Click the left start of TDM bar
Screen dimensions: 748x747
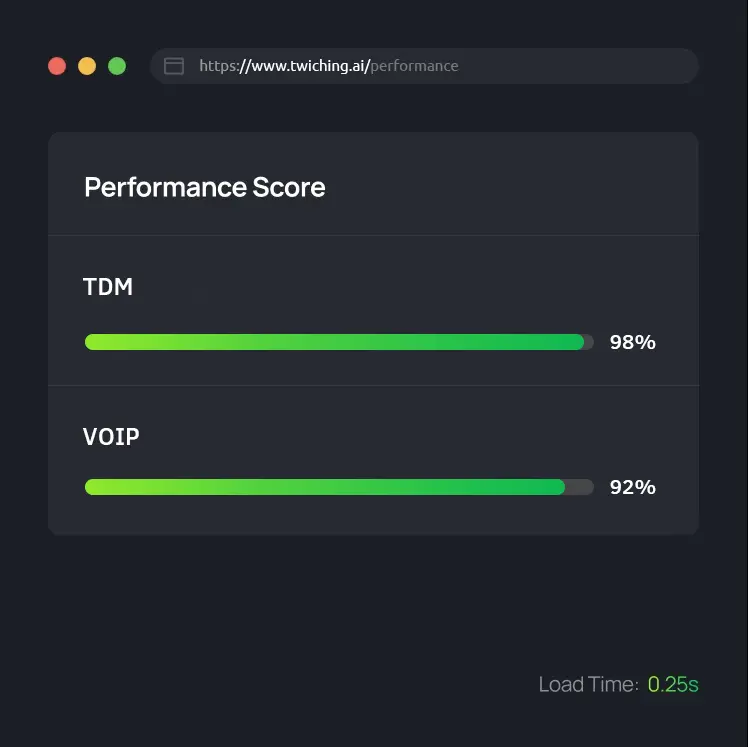click(93, 342)
